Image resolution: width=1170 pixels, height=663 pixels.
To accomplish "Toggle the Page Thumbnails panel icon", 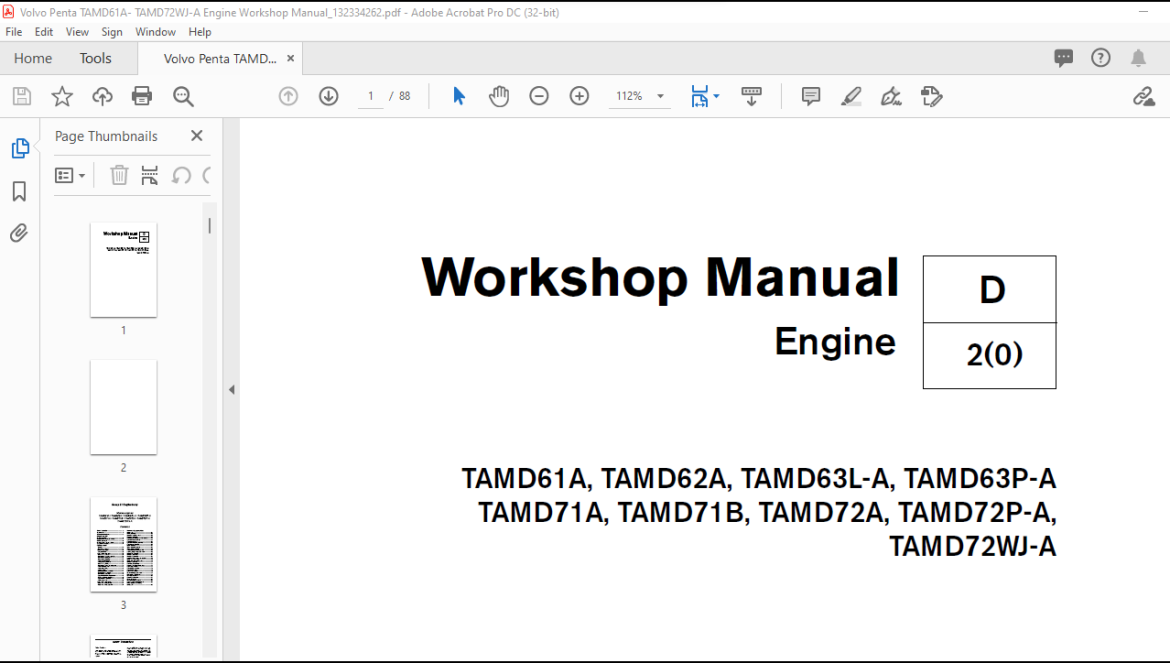I will coord(20,148).
